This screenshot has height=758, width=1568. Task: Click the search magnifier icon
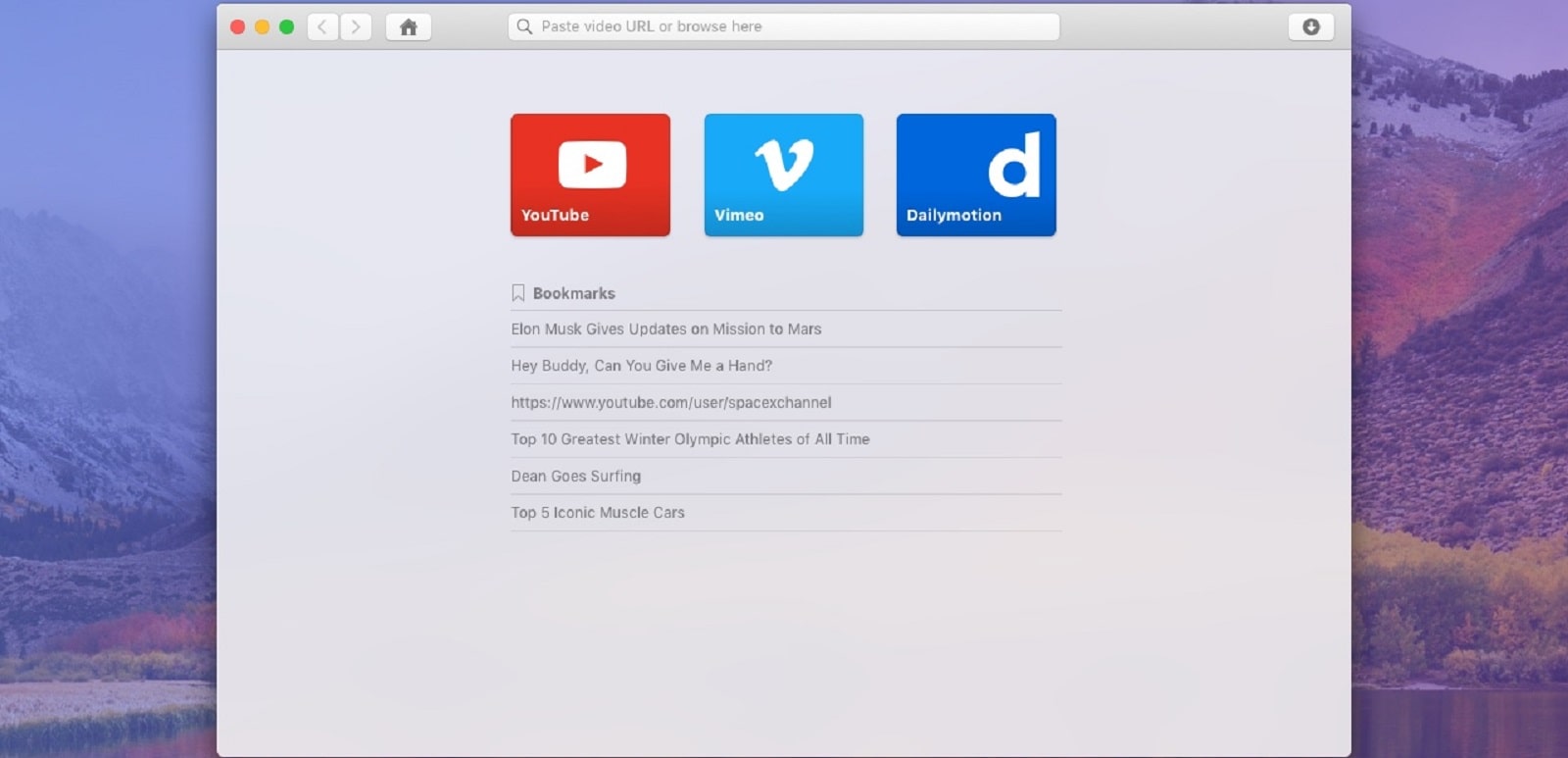pyautogui.click(x=524, y=26)
